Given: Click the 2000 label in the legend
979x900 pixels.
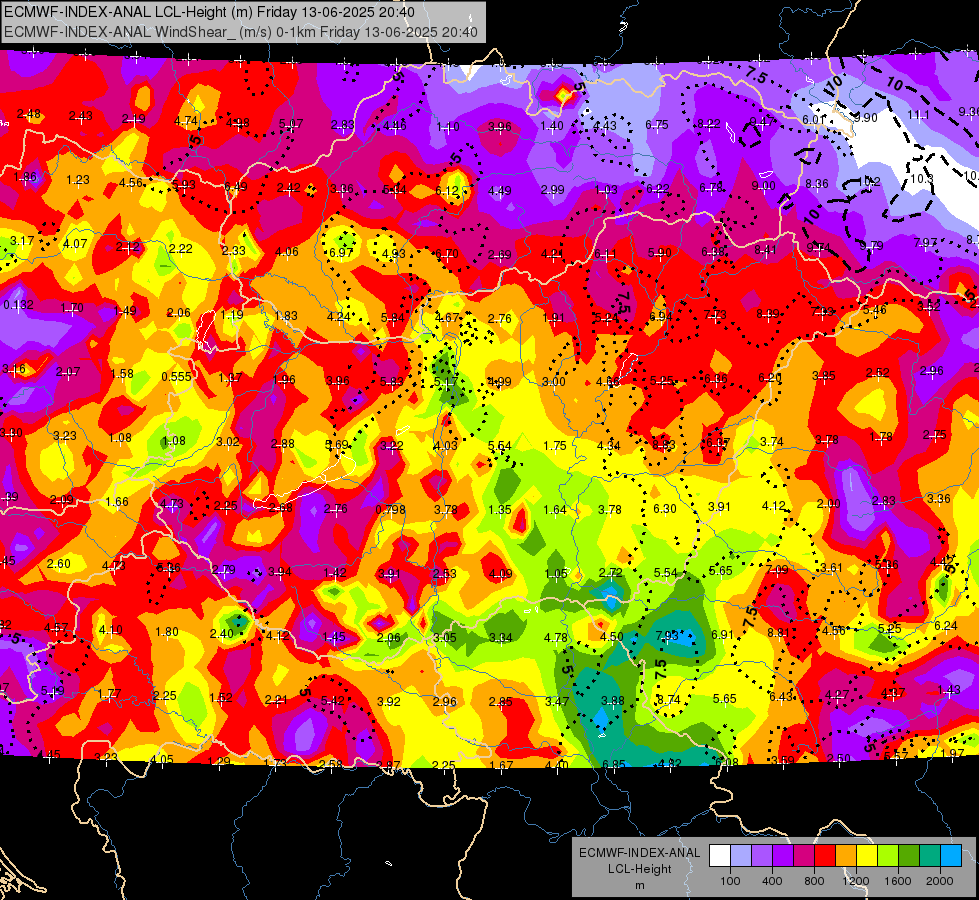Looking at the screenshot, I should pyautogui.click(x=940, y=881).
